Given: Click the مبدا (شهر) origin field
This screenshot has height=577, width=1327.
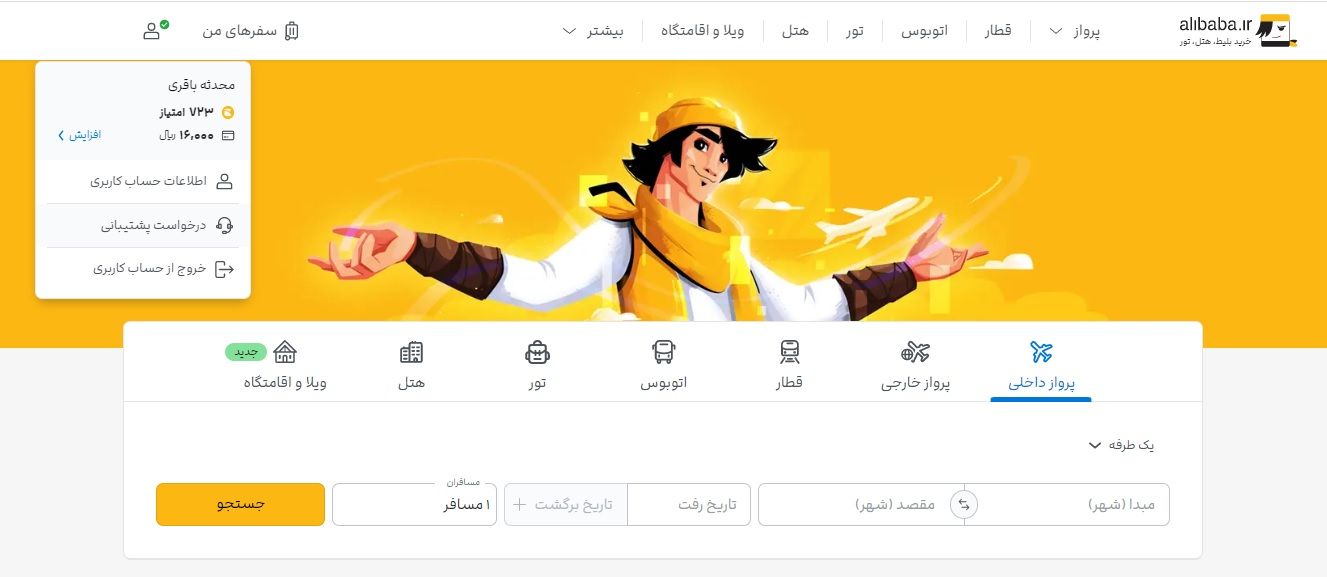Looking at the screenshot, I should (x=1068, y=504).
